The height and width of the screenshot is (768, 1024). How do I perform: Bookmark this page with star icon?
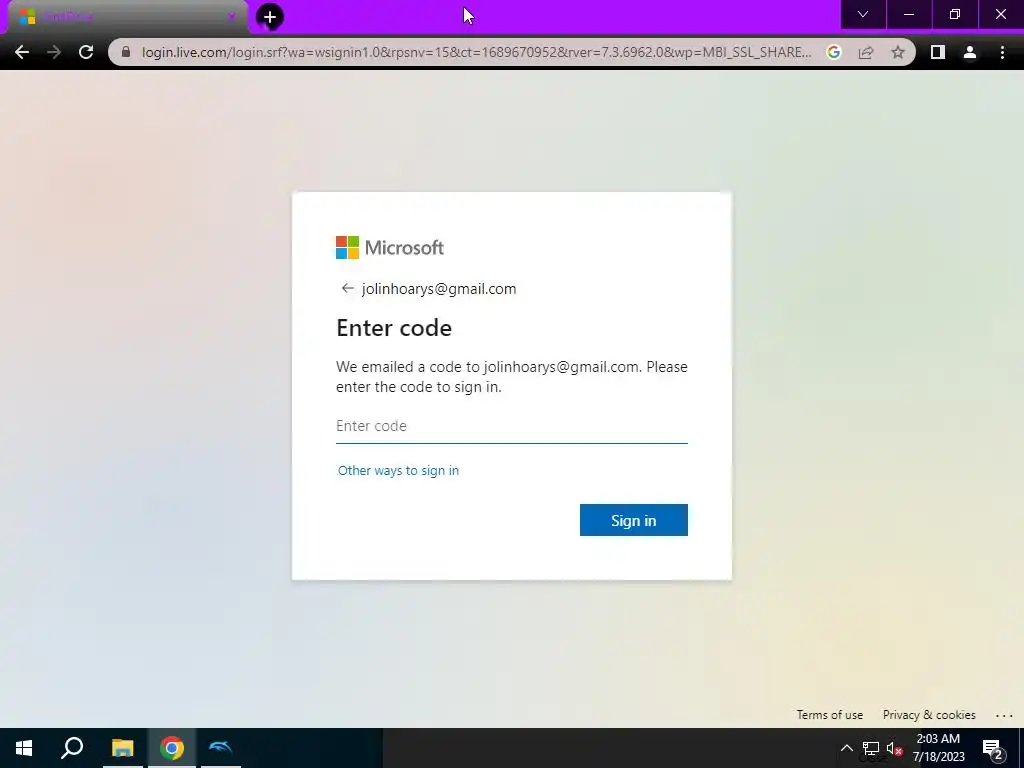898,52
